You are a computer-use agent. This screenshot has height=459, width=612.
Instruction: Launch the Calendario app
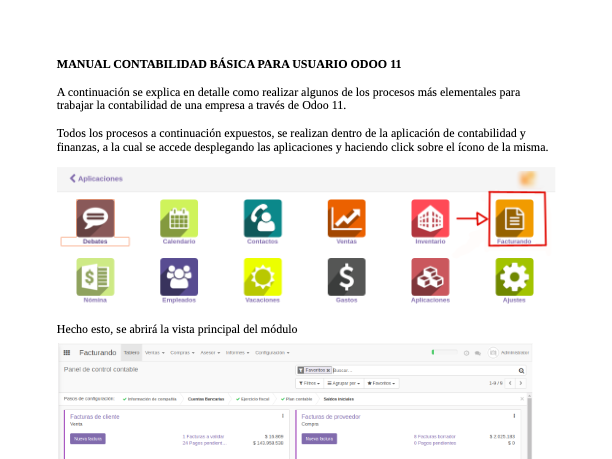(179, 217)
